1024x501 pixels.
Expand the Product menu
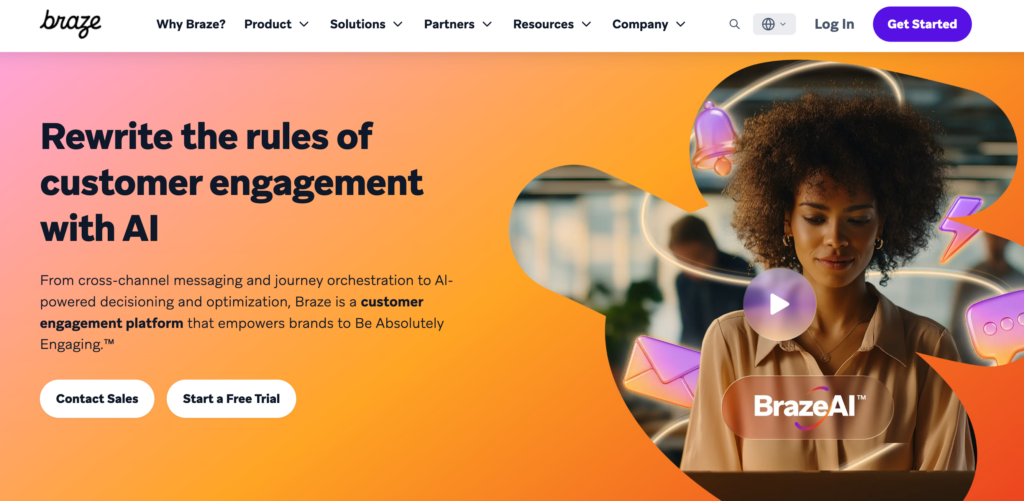276,24
